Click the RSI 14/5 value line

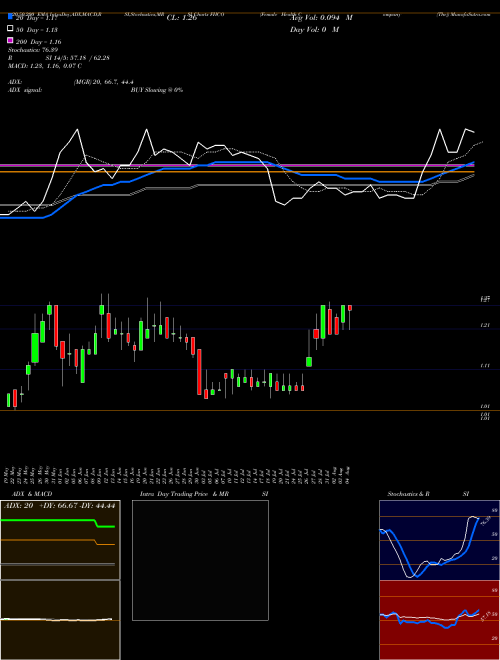[x=59, y=58]
